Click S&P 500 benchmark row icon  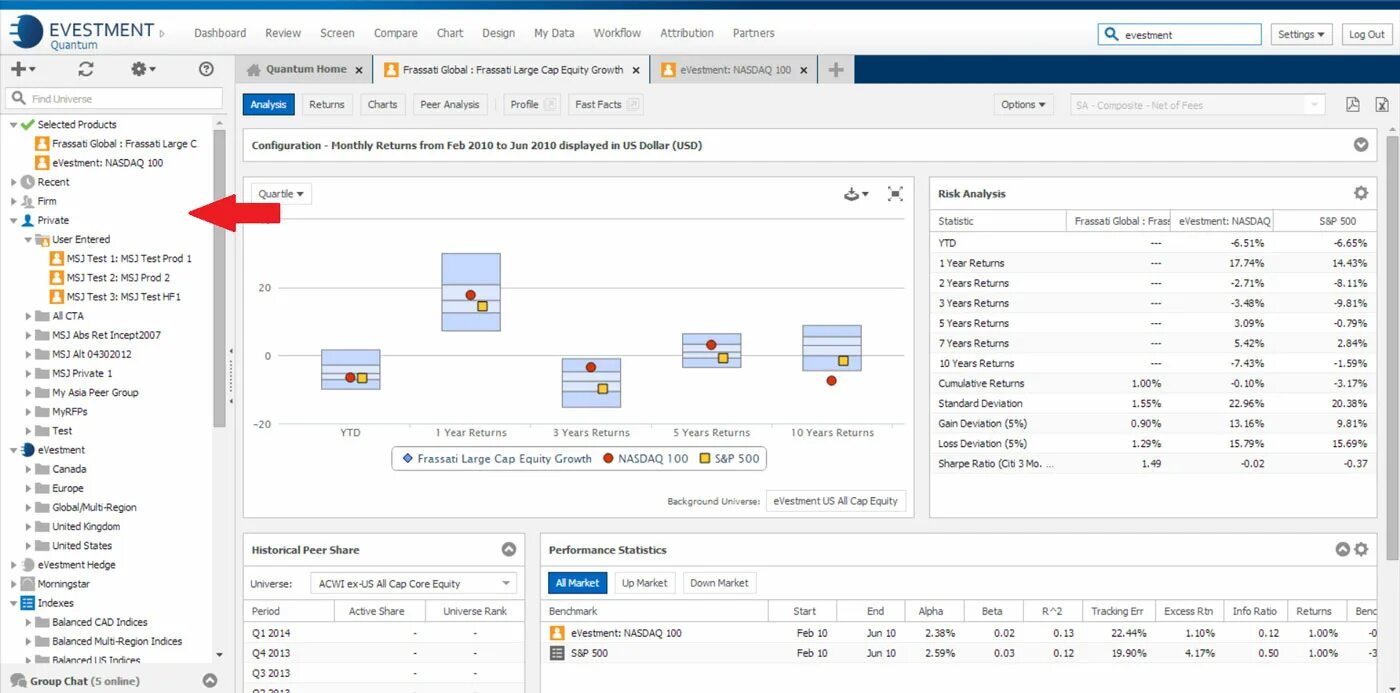pos(557,653)
